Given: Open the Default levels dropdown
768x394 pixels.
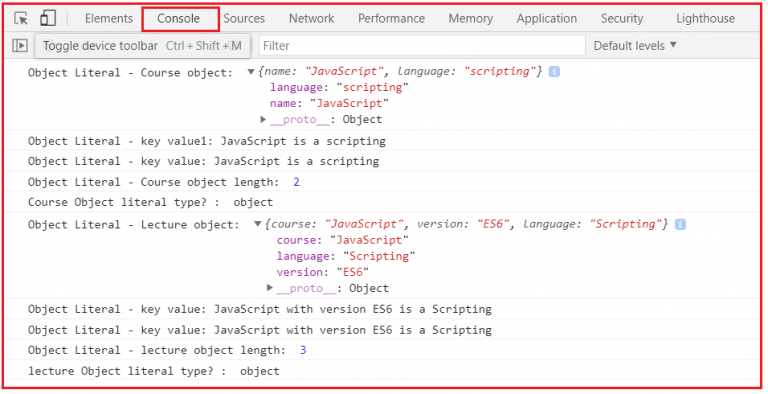Looking at the screenshot, I should point(635,46).
